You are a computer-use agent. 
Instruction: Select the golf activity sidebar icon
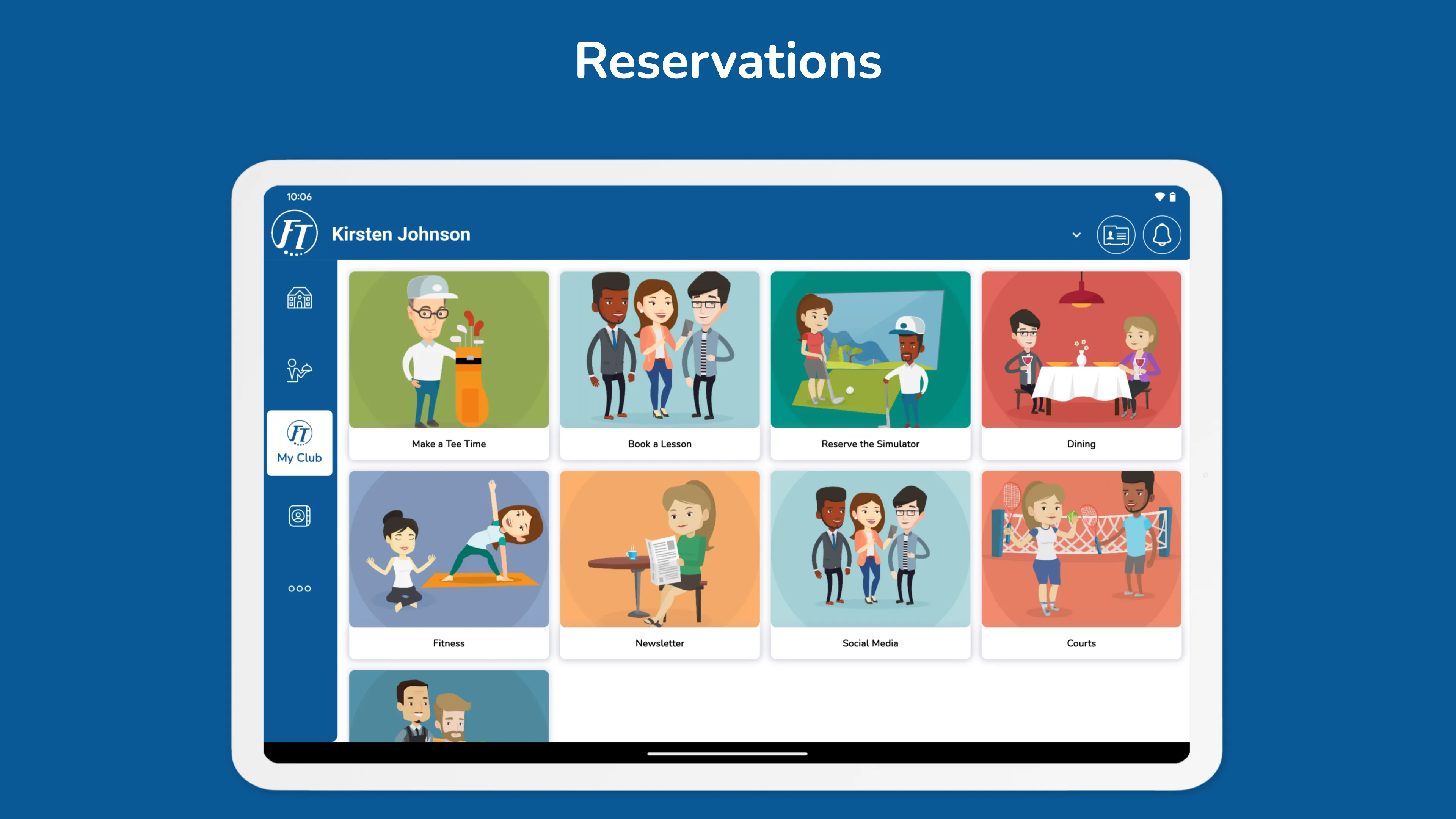click(x=299, y=370)
